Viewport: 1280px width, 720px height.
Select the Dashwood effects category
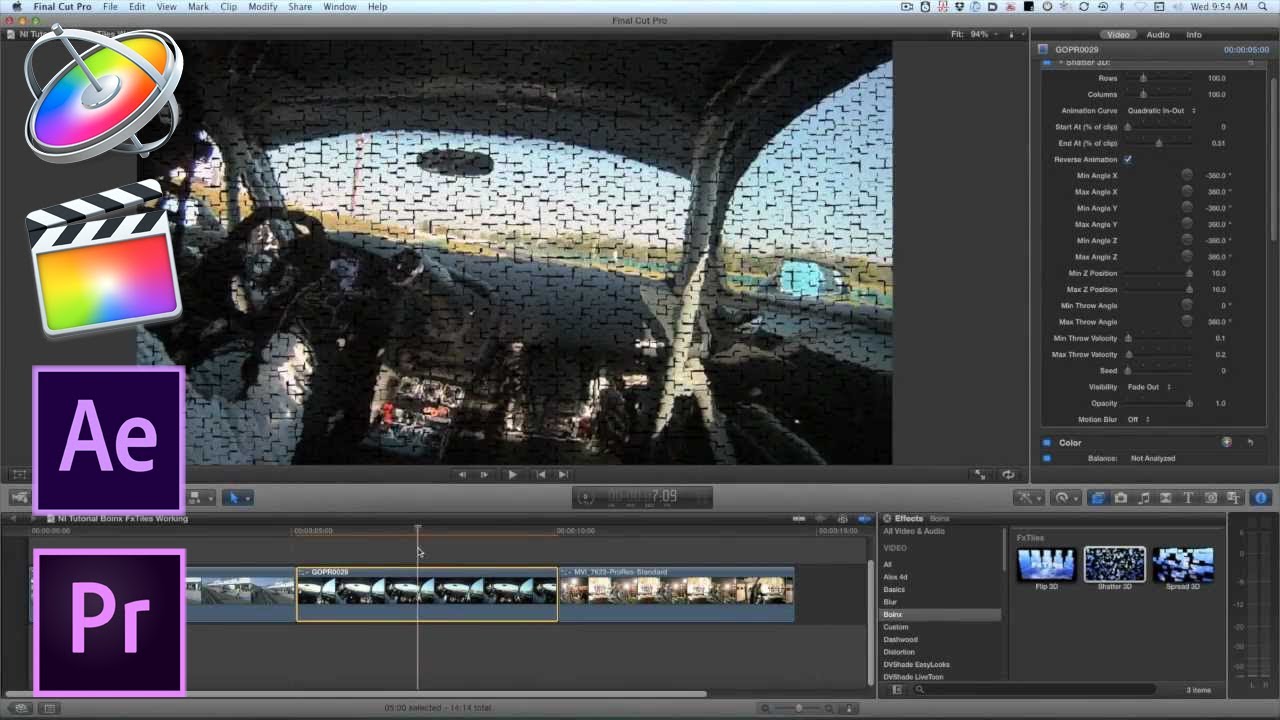point(900,640)
